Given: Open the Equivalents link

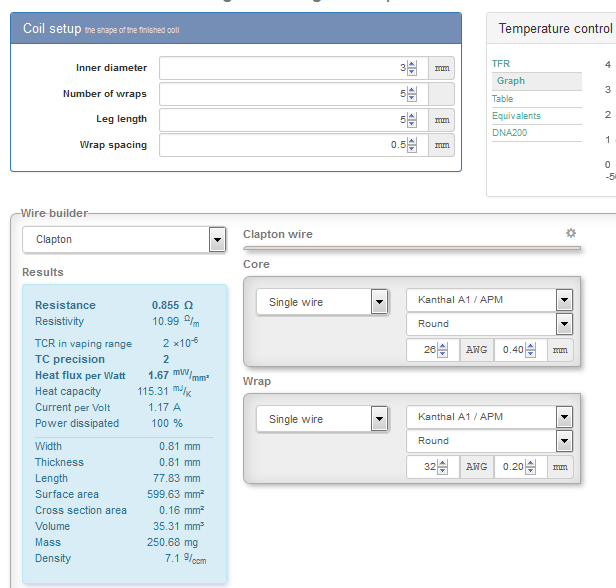Looking at the screenshot, I should 516,116.
